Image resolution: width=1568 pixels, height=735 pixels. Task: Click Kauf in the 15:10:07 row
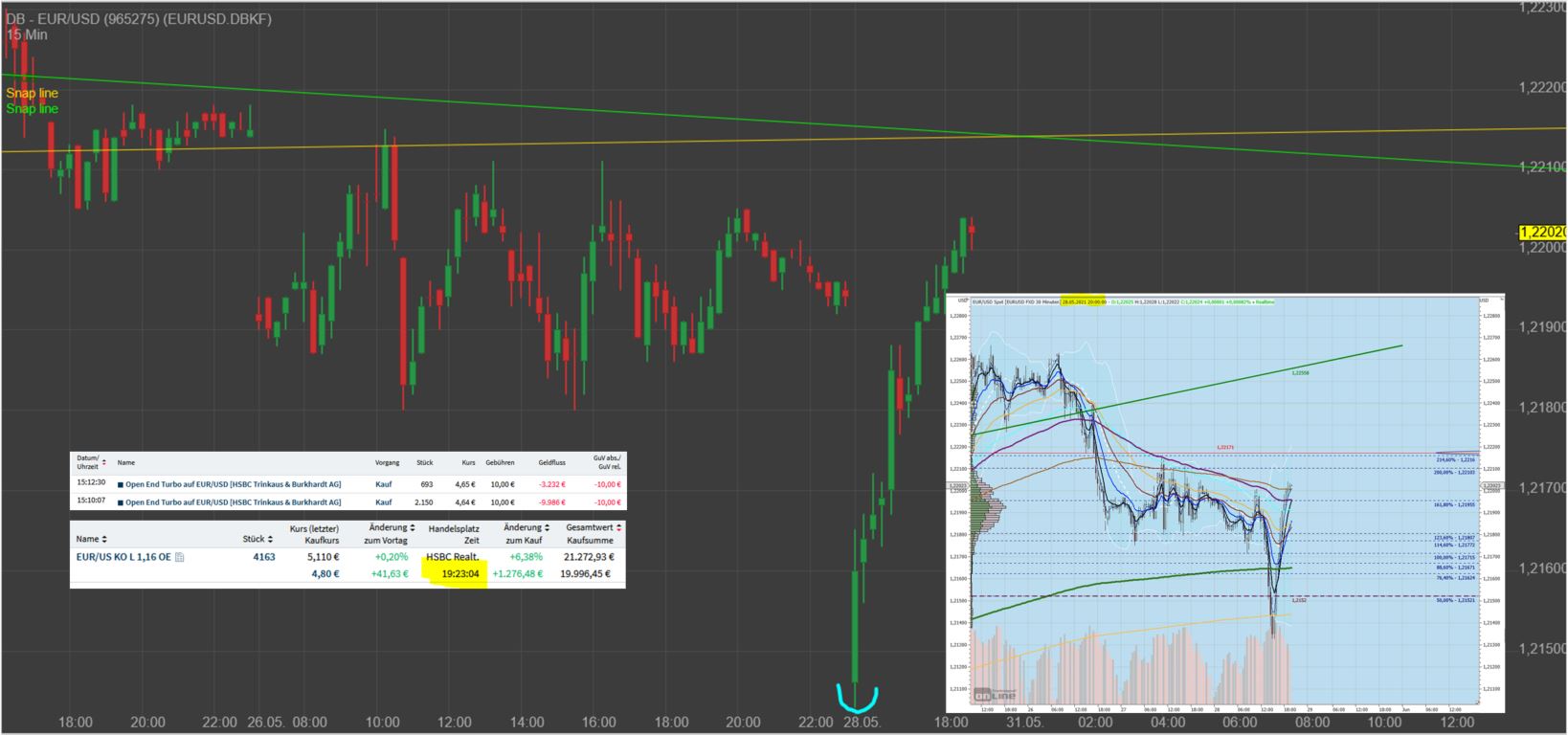[x=383, y=502]
